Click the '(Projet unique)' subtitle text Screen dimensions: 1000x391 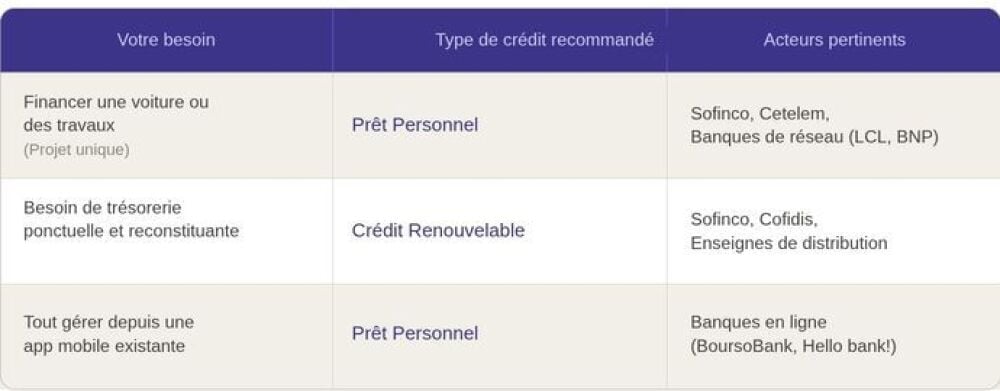(x=76, y=151)
